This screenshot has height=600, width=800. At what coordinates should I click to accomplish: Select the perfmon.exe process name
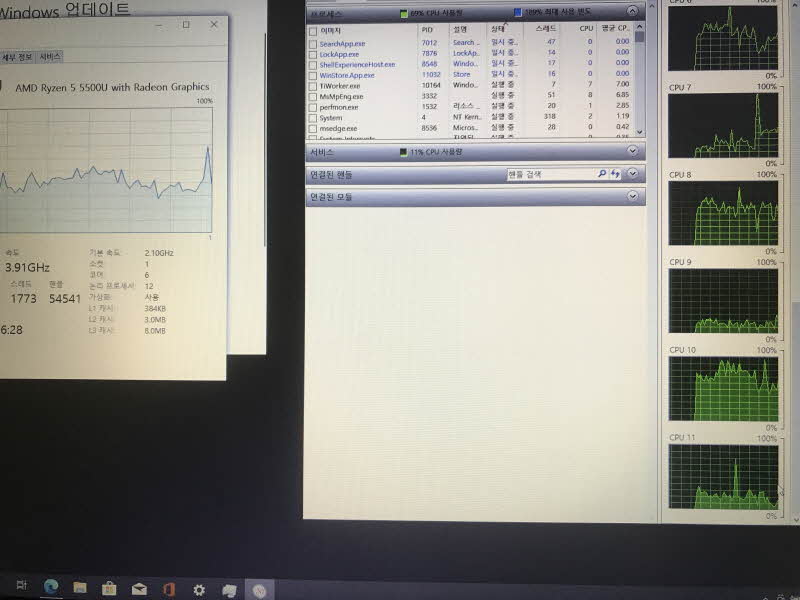(x=339, y=108)
